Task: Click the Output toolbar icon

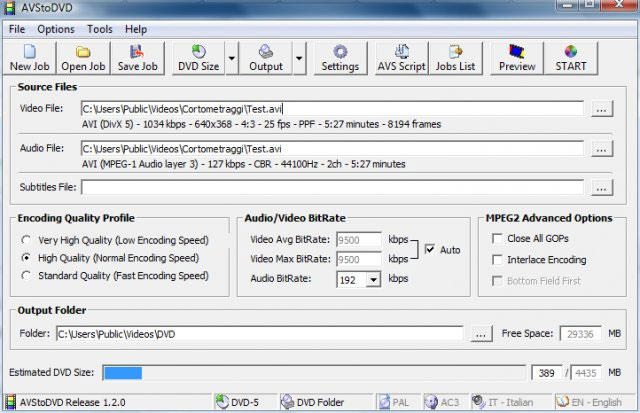Action: pyautogui.click(x=266, y=58)
